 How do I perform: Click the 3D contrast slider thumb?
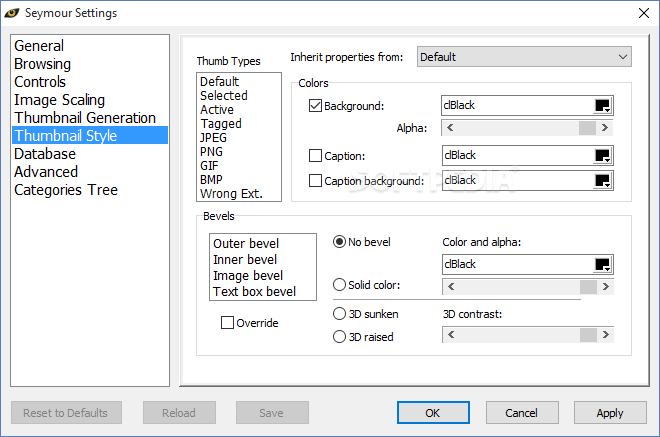point(588,335)
